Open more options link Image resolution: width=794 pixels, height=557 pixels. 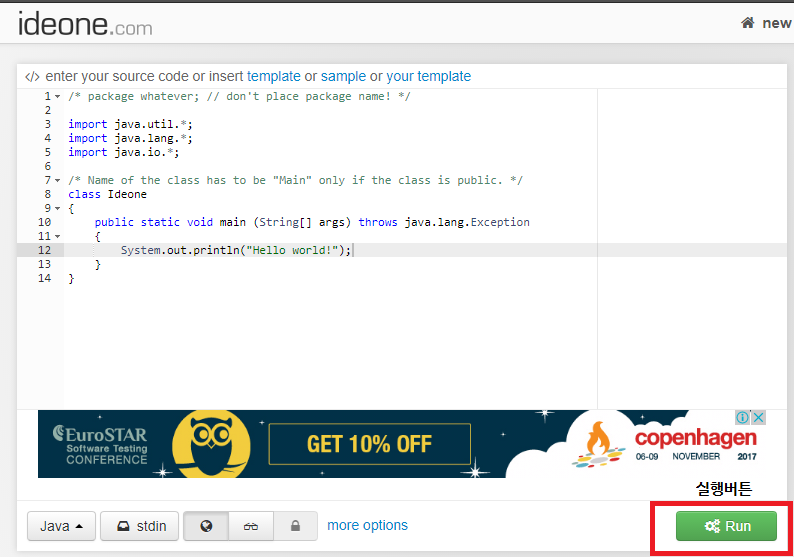coord(367,526)
